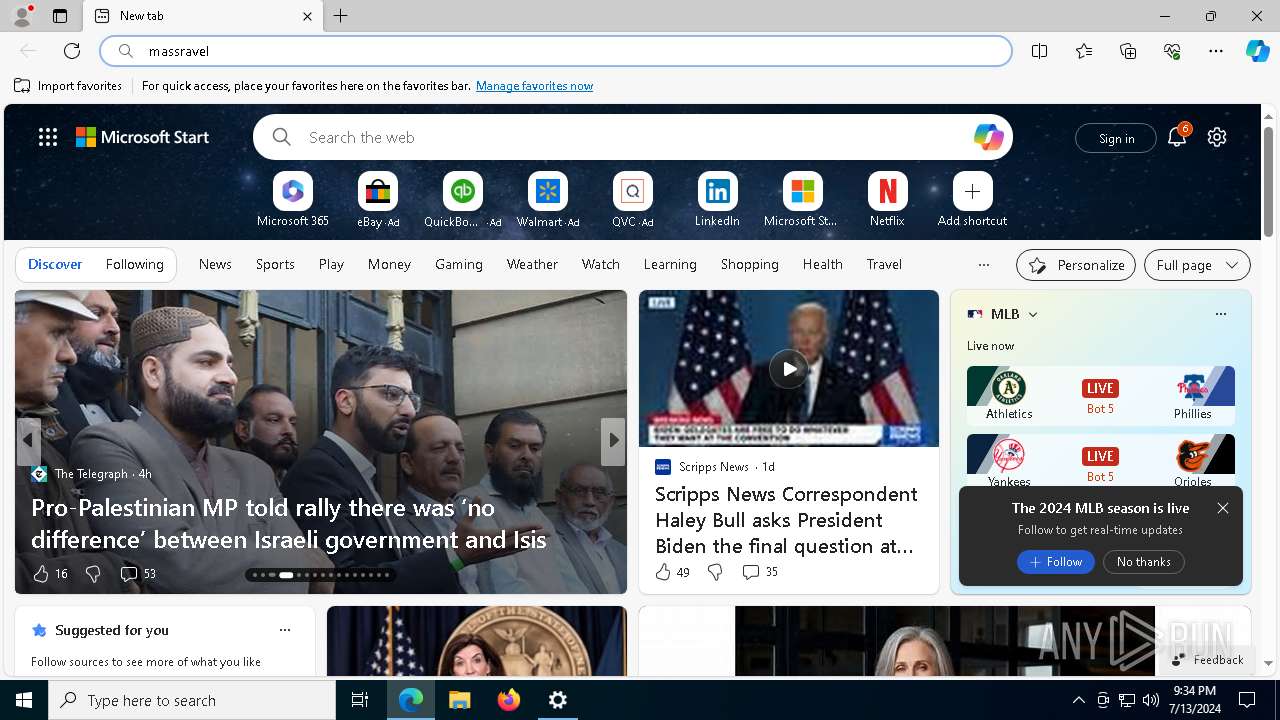Open the Windows Start menu
The image size is (1280, 720).
[24, 700]
